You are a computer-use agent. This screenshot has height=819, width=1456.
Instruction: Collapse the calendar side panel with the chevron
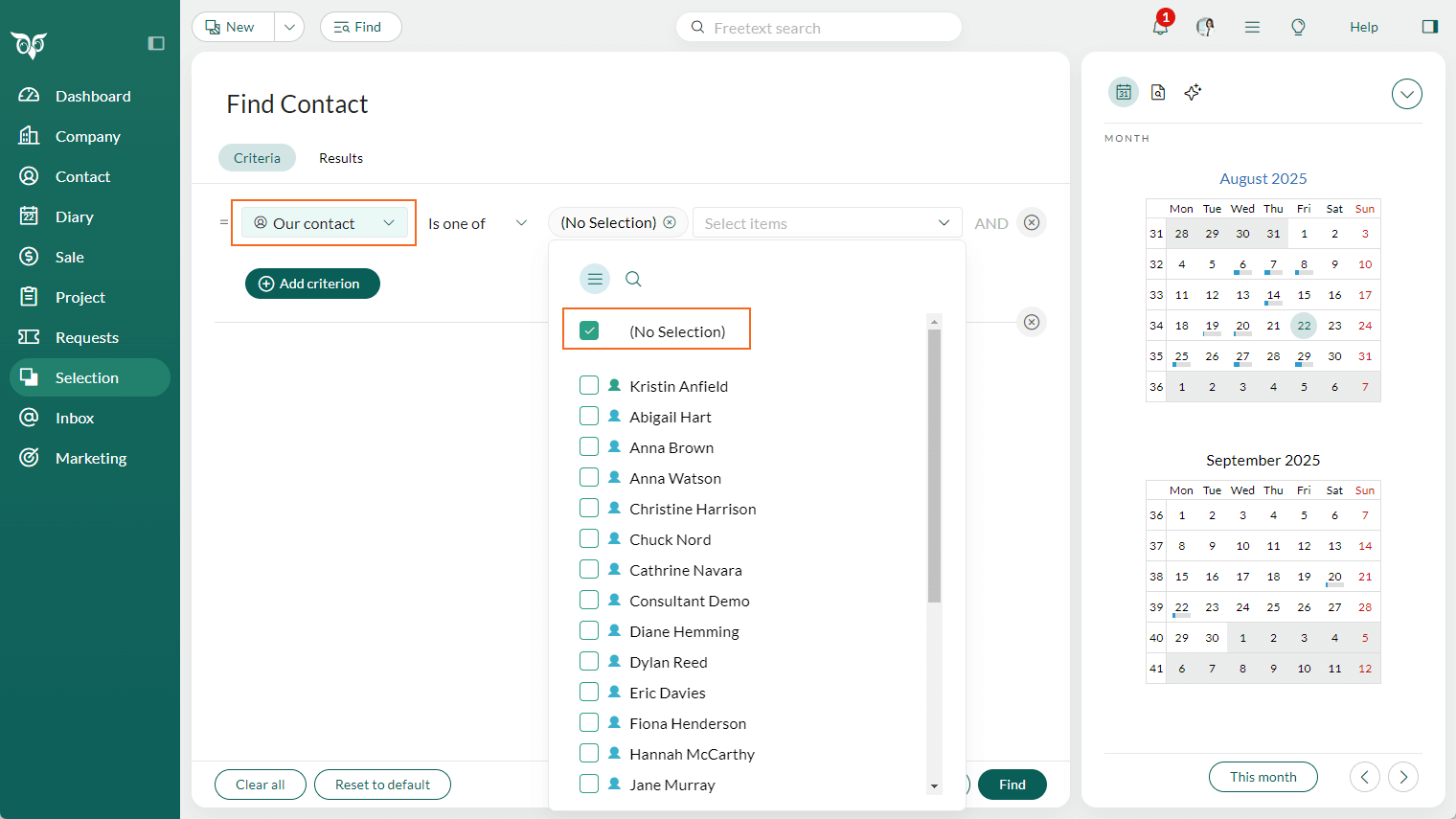pyautogui.click(x=1406, y=94)
